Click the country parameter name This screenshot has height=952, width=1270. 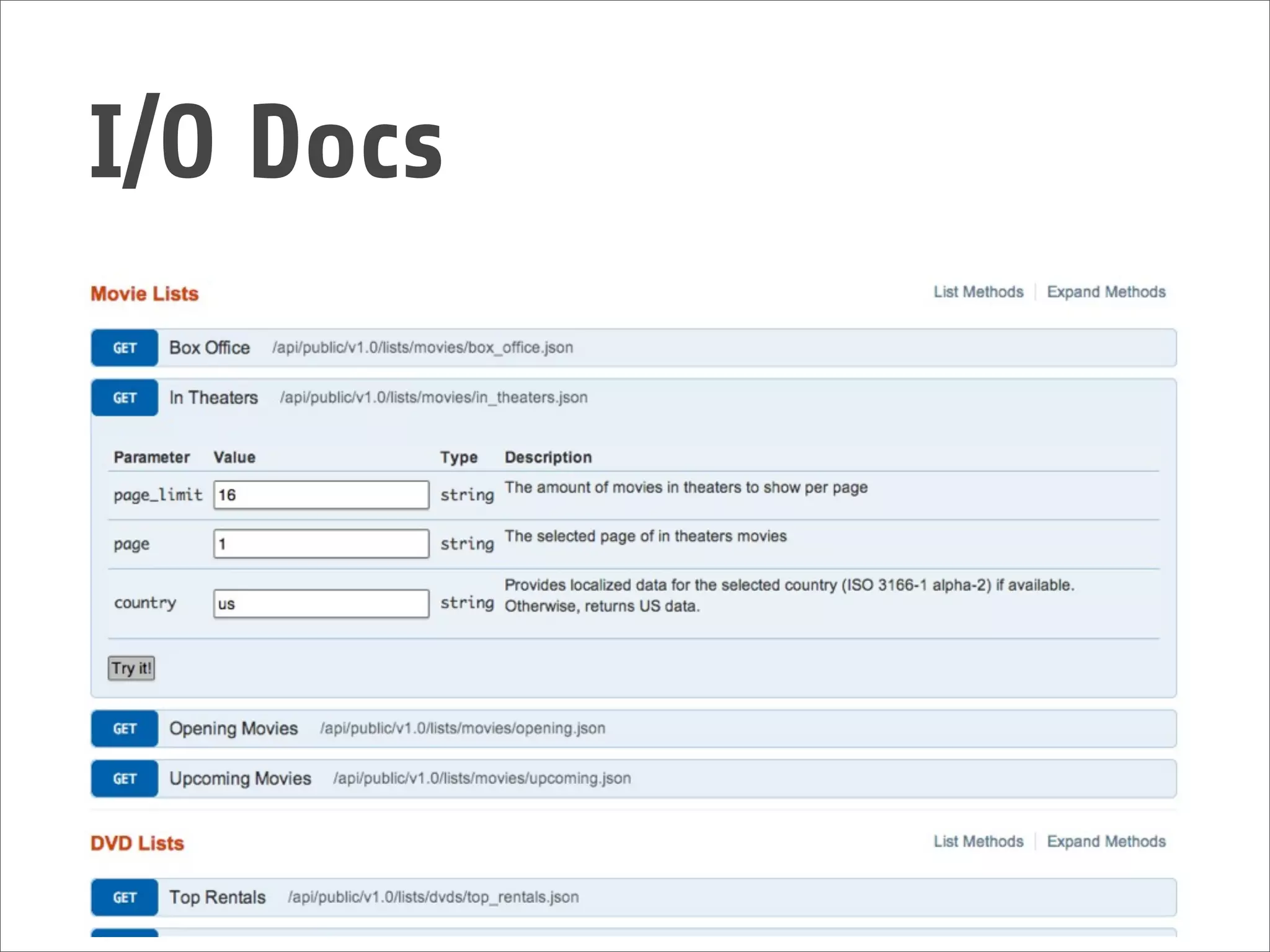coord(145,603)
